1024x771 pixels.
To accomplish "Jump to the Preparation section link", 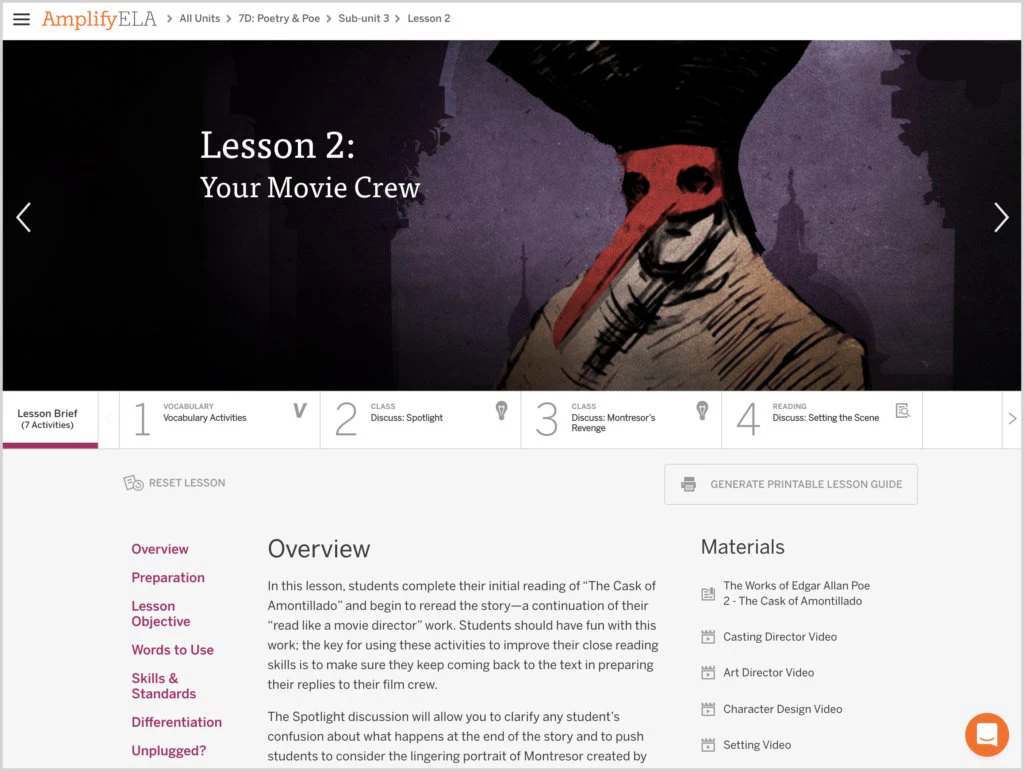I will 168,578.
